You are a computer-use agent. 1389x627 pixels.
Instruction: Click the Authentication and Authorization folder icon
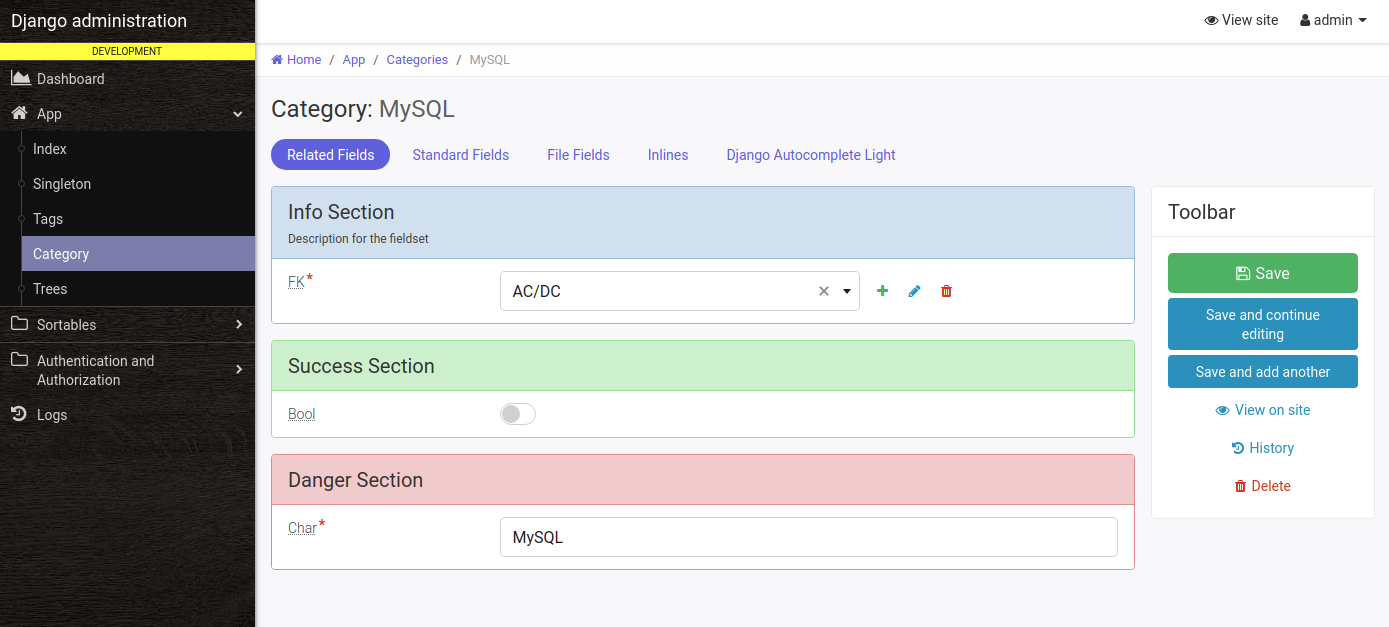[19, 360]
